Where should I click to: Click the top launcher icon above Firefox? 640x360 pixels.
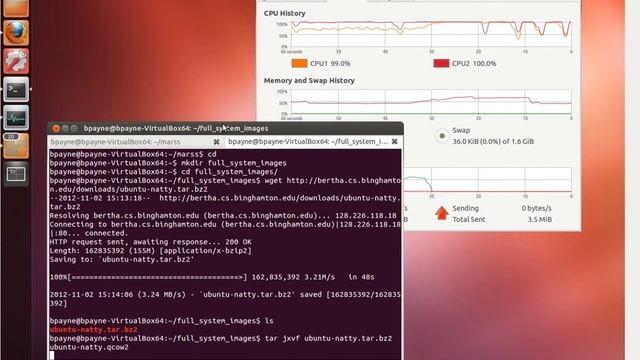point(16,8)
